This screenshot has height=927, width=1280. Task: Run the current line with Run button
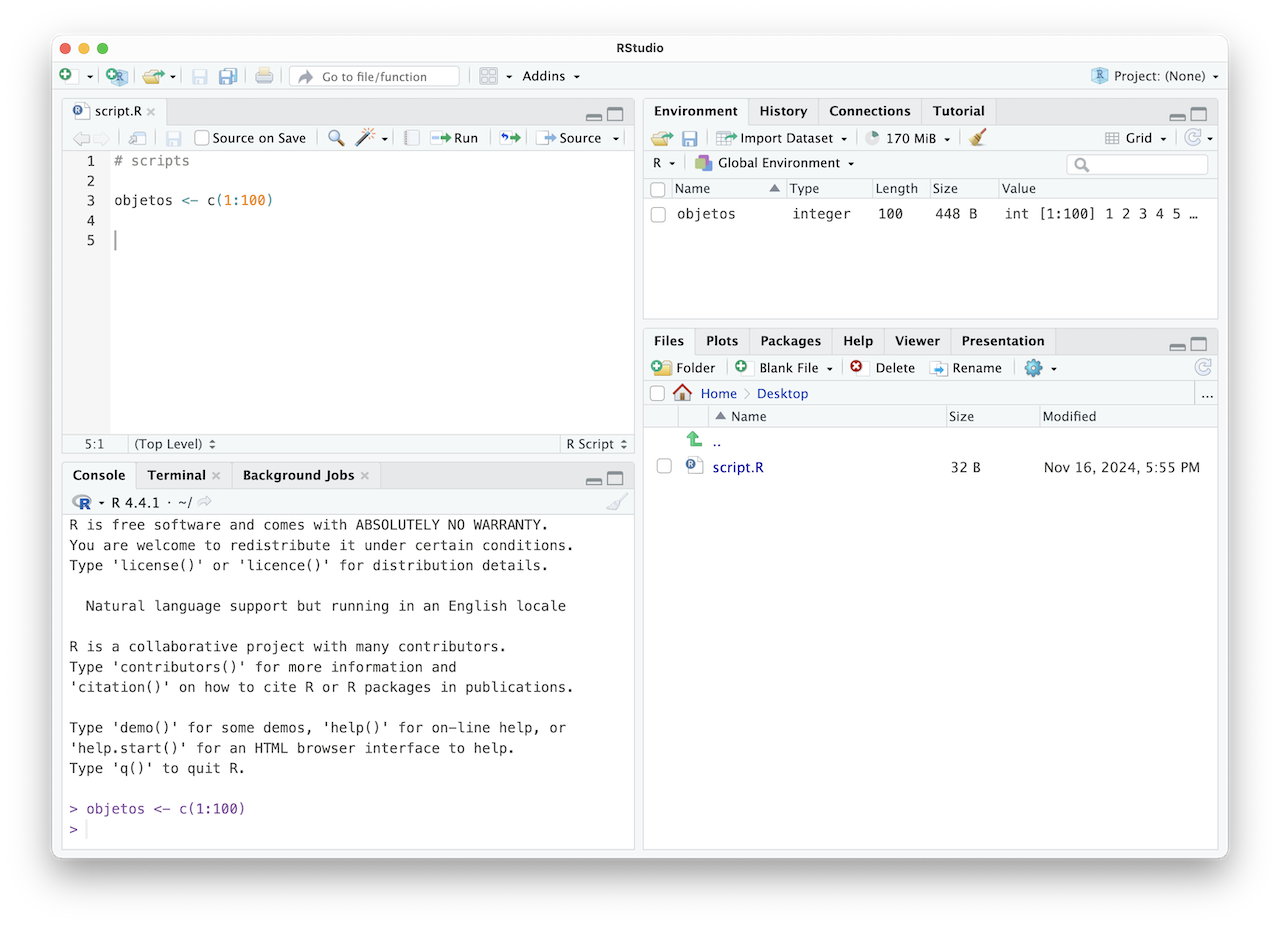click(454, 138)
